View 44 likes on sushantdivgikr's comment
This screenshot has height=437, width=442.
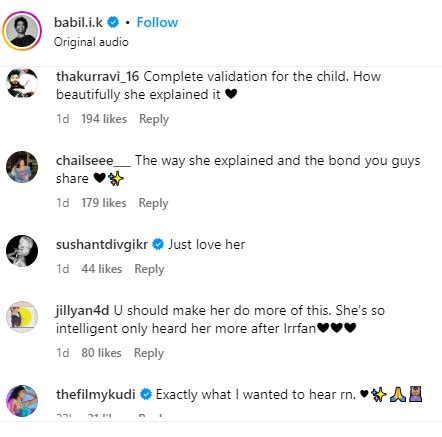tap(102, 269)
